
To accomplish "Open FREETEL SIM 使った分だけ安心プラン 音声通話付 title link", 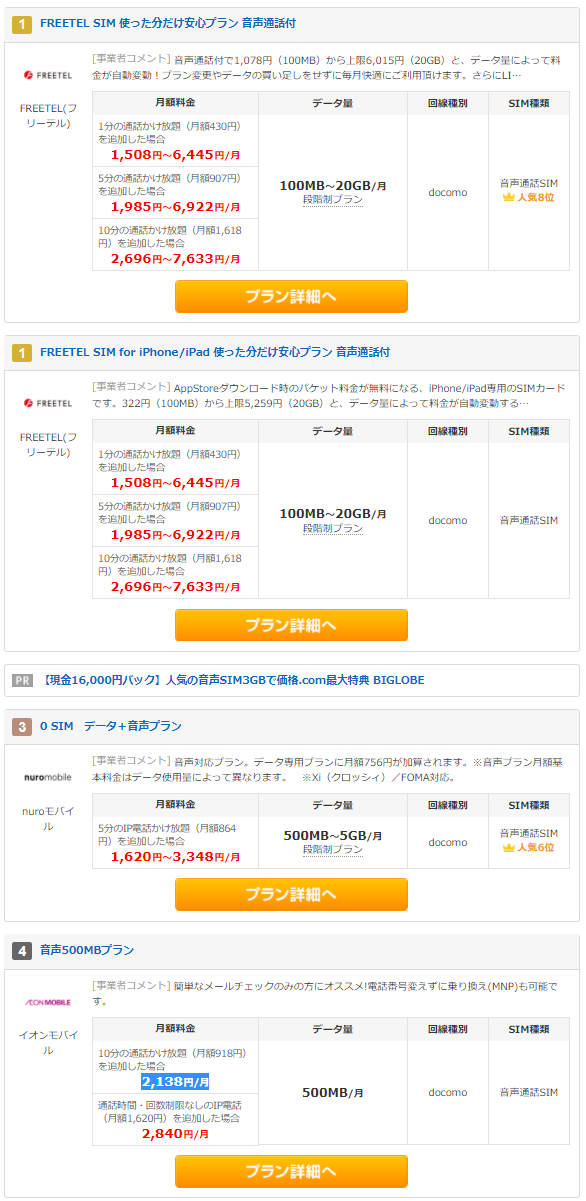I will (x=168, y=23).
